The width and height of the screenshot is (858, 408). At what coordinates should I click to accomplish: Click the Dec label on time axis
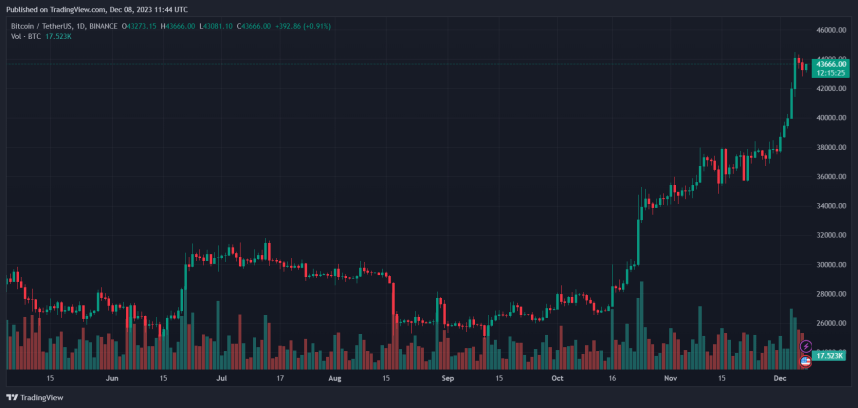pos(779,379)
